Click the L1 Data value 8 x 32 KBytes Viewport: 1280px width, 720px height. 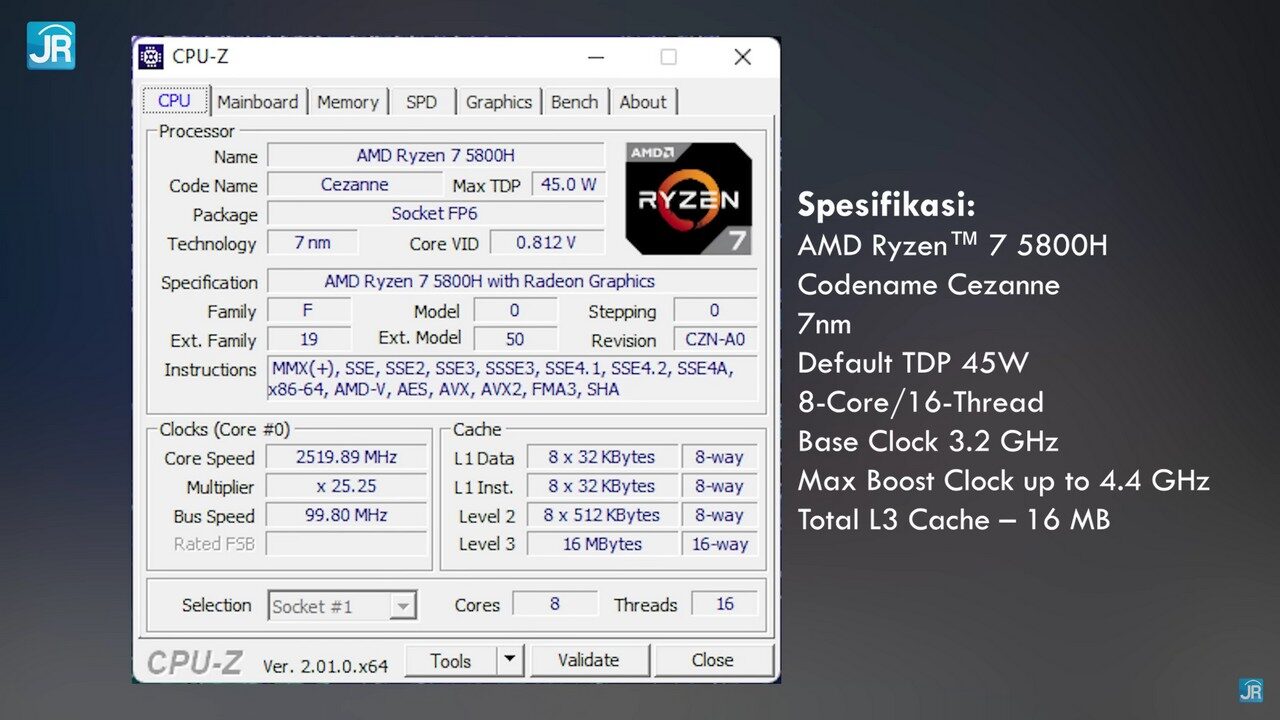(x=602, y=458)
